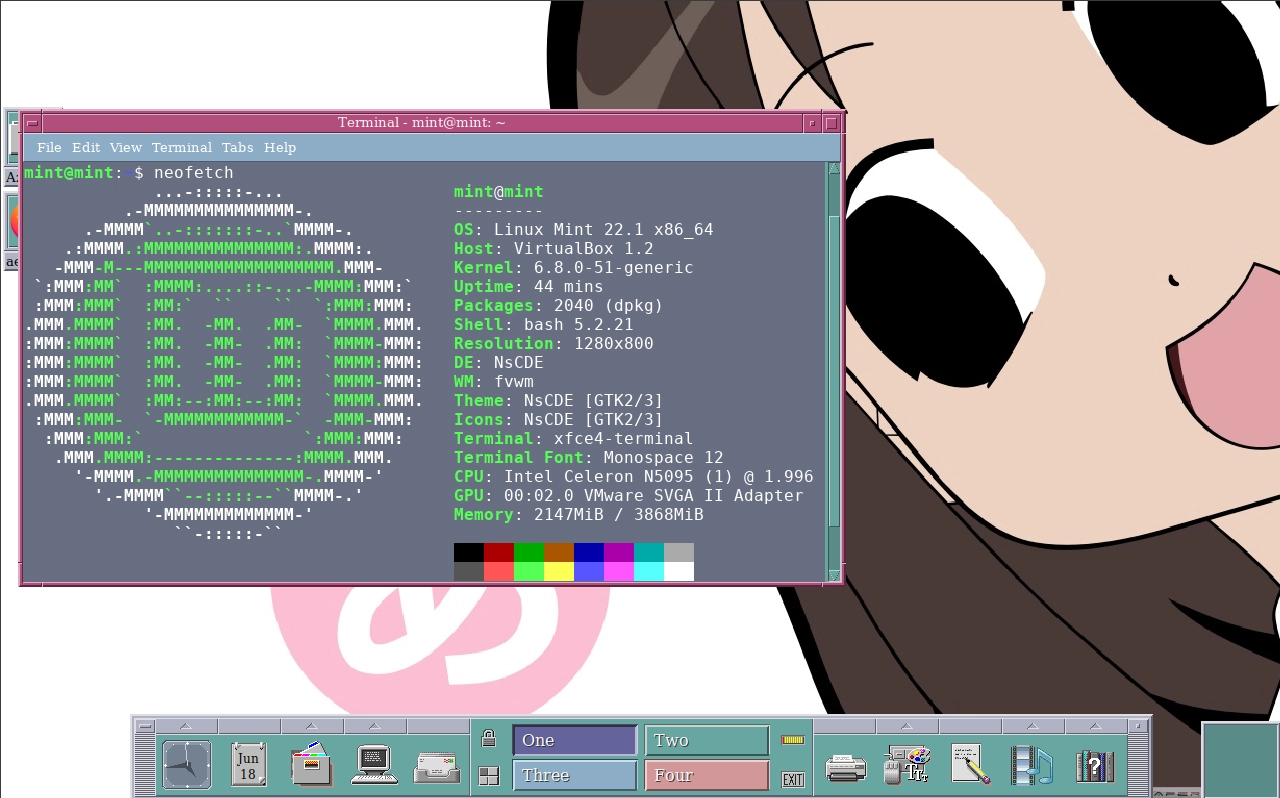This screenshot has height=798, width=1280.
Task: Click the front panel right move handle
Action: tap(1138, 765)
